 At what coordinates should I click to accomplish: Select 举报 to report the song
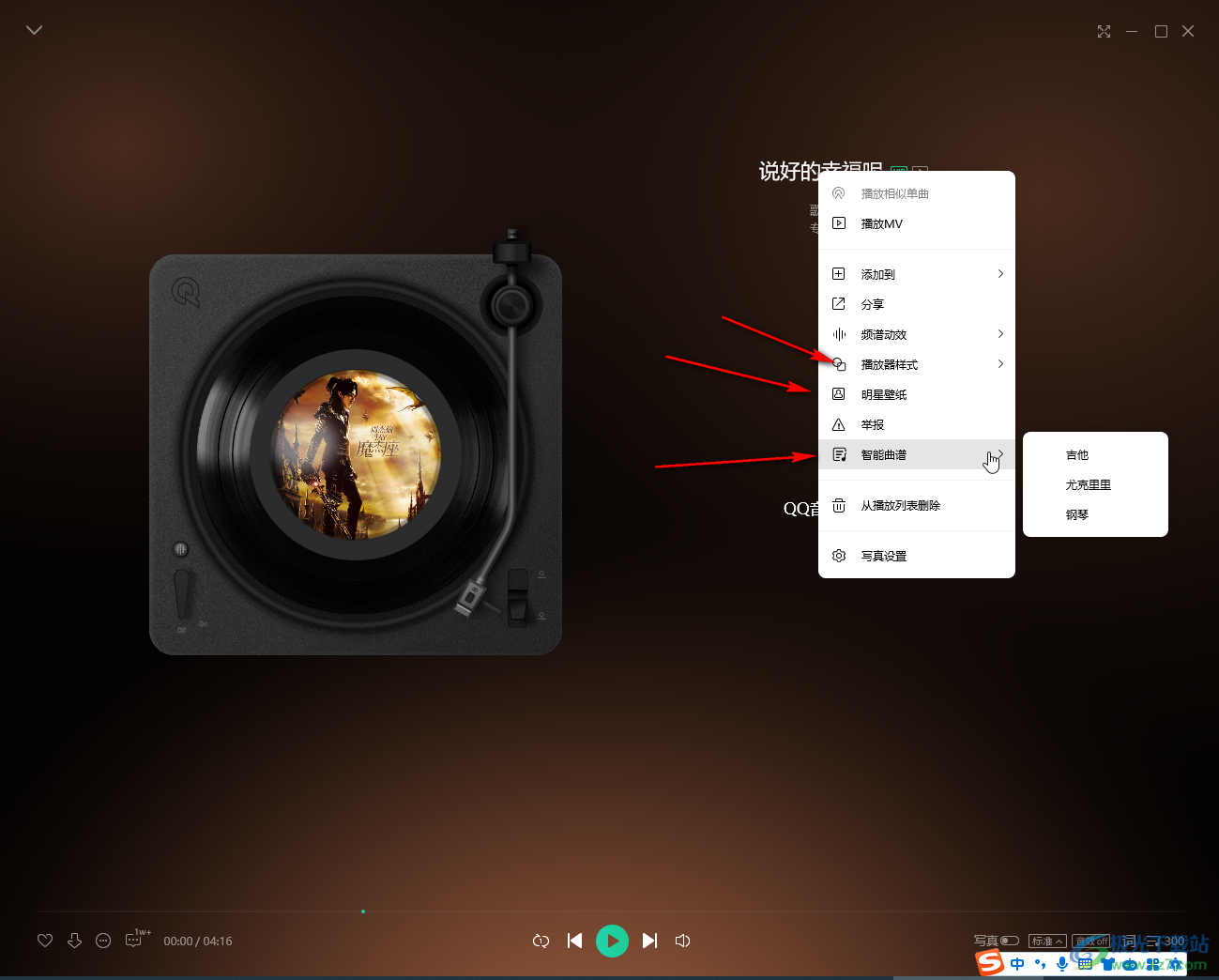click(x=917, y=424)
